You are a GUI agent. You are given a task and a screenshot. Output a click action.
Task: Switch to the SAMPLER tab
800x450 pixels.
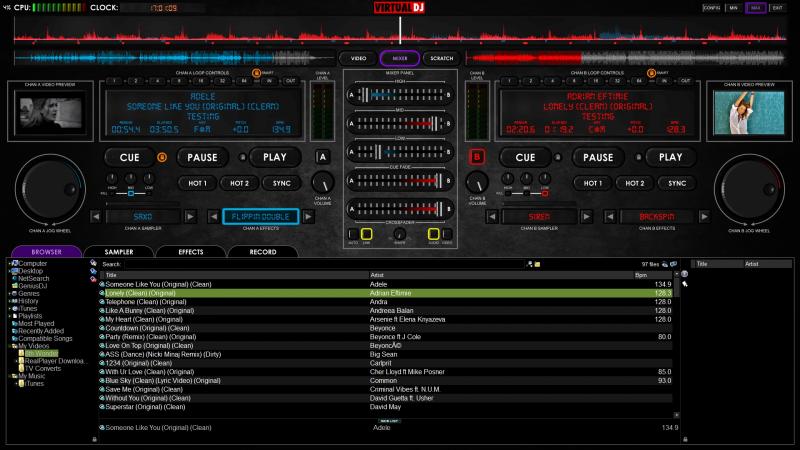119,252
